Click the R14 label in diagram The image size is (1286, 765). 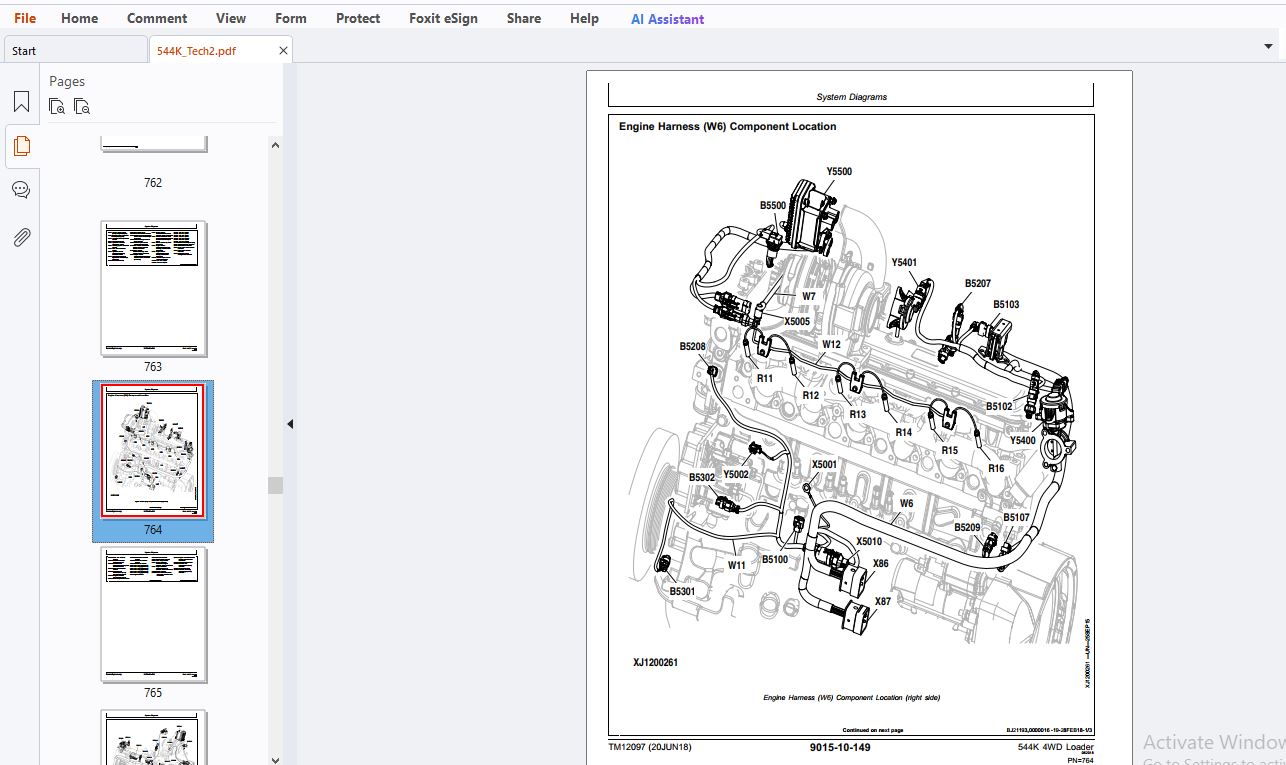(x=904, y=433)
